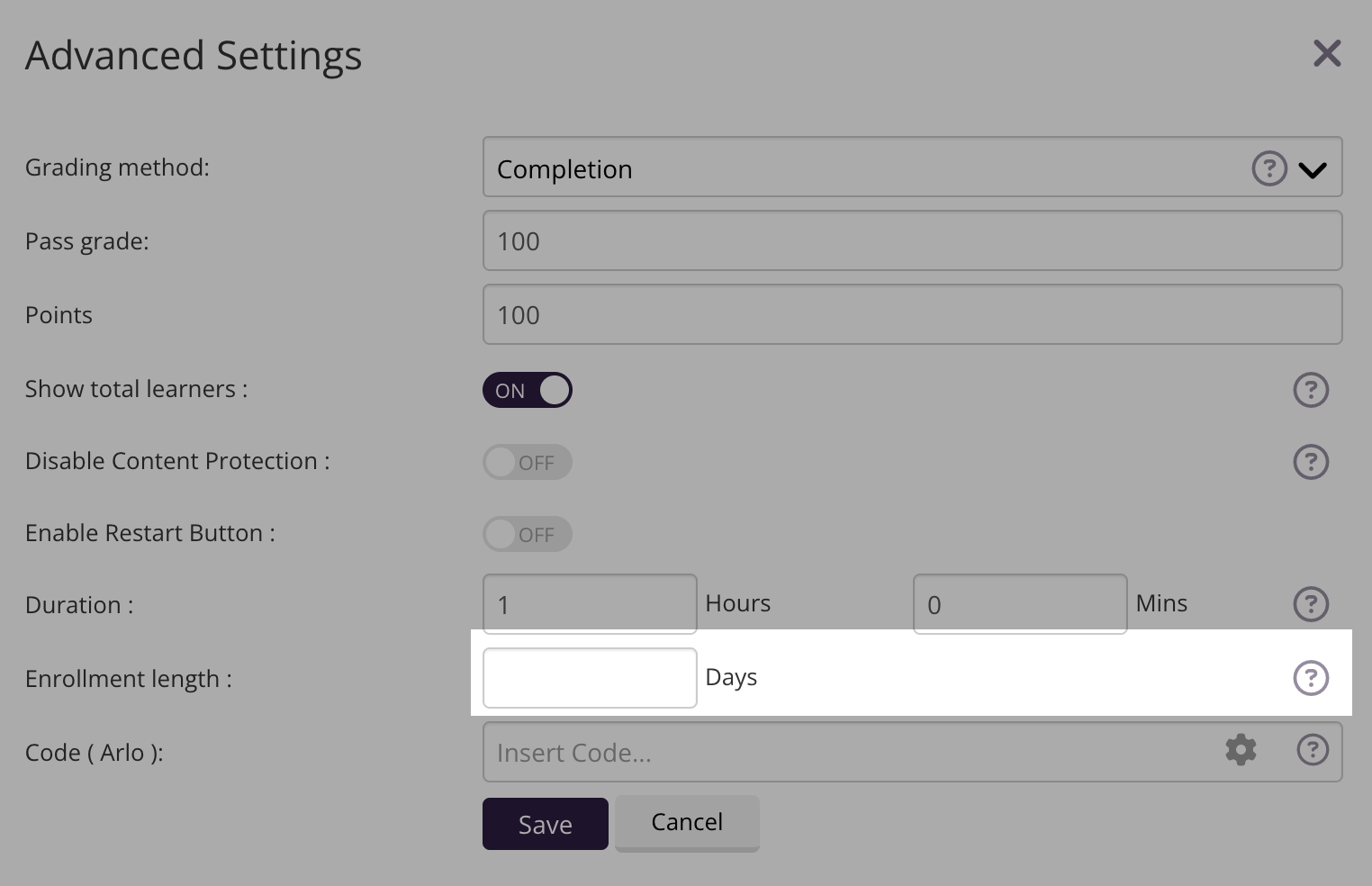
Task: Select the Duration Mins input
Action: click(x=1019, y=604)
